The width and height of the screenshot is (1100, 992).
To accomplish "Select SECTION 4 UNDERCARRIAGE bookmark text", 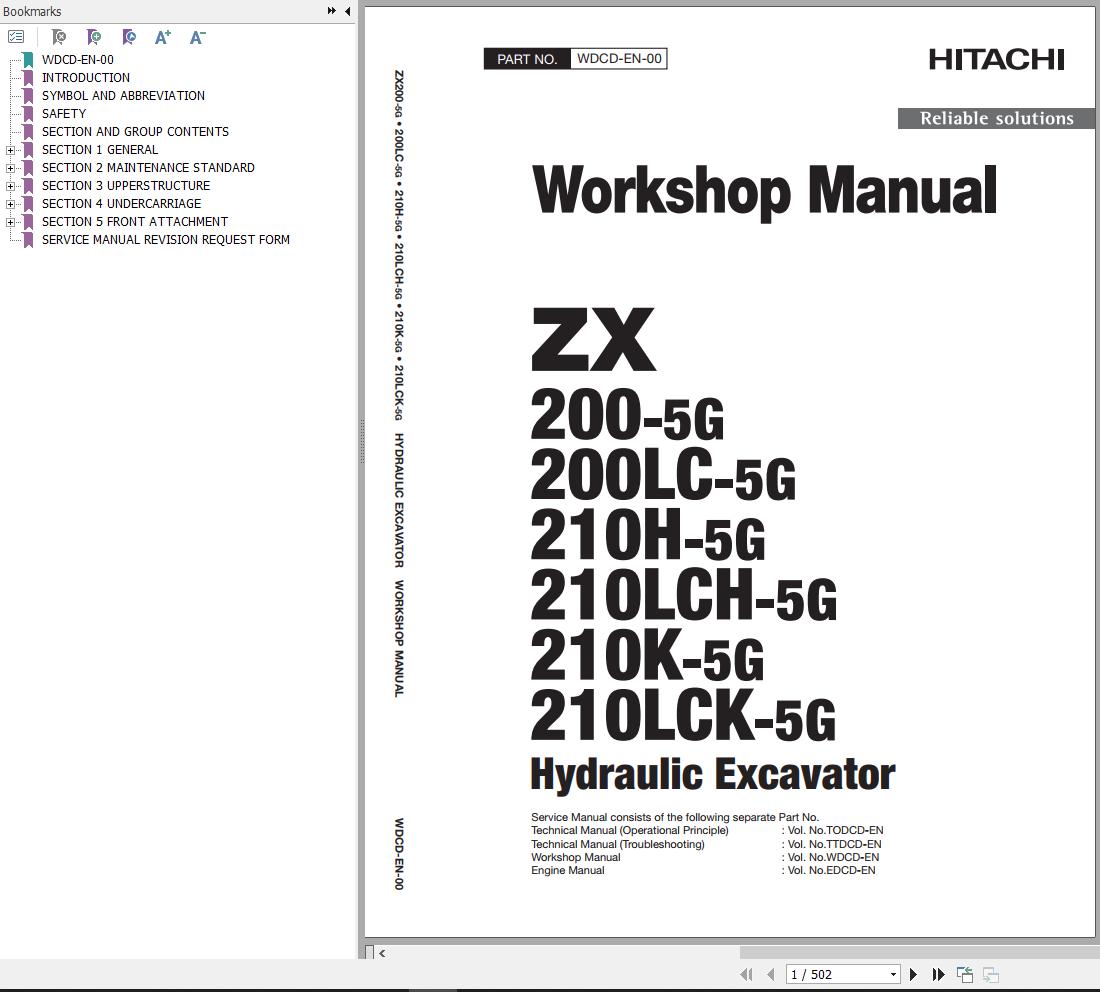I will pyautogui.click(x=121, y=203).
